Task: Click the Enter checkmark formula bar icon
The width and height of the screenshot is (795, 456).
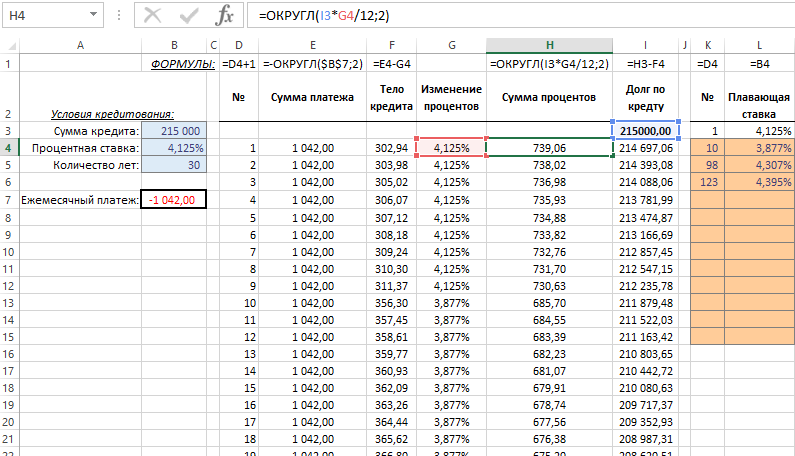Action: 189,15
